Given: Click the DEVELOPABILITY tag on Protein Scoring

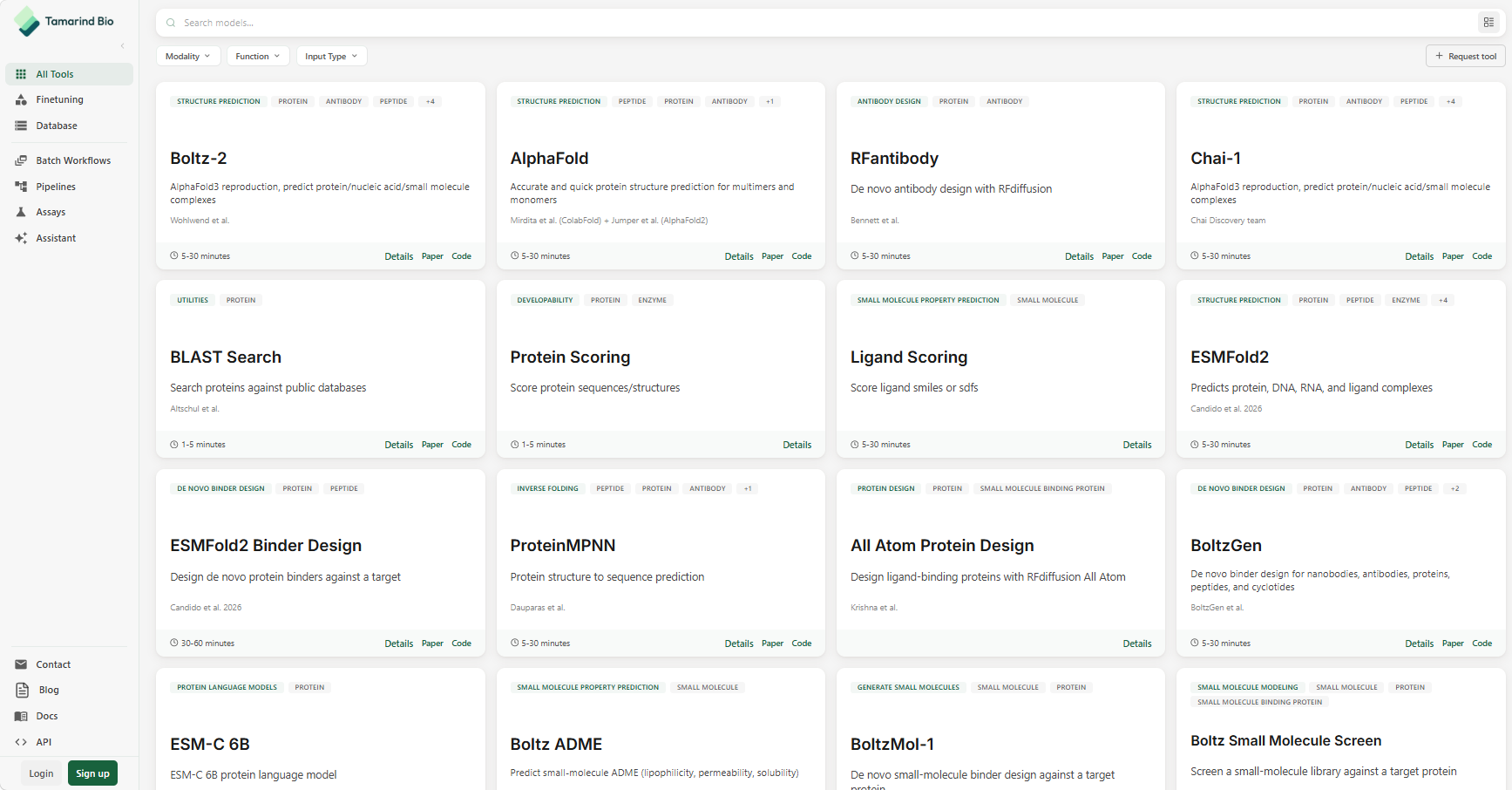Looking at the screenshot, I should pos(545,300).
